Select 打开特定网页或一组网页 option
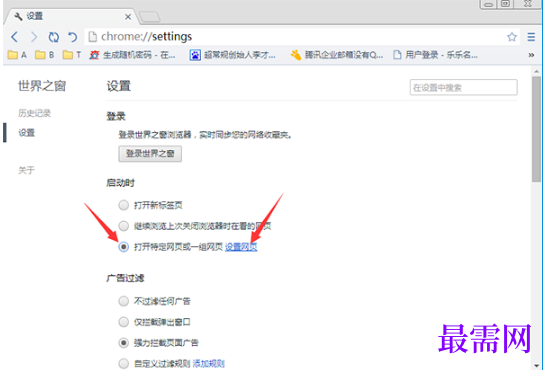This screenshot has height=370, width=550. (x=123, y=247)
